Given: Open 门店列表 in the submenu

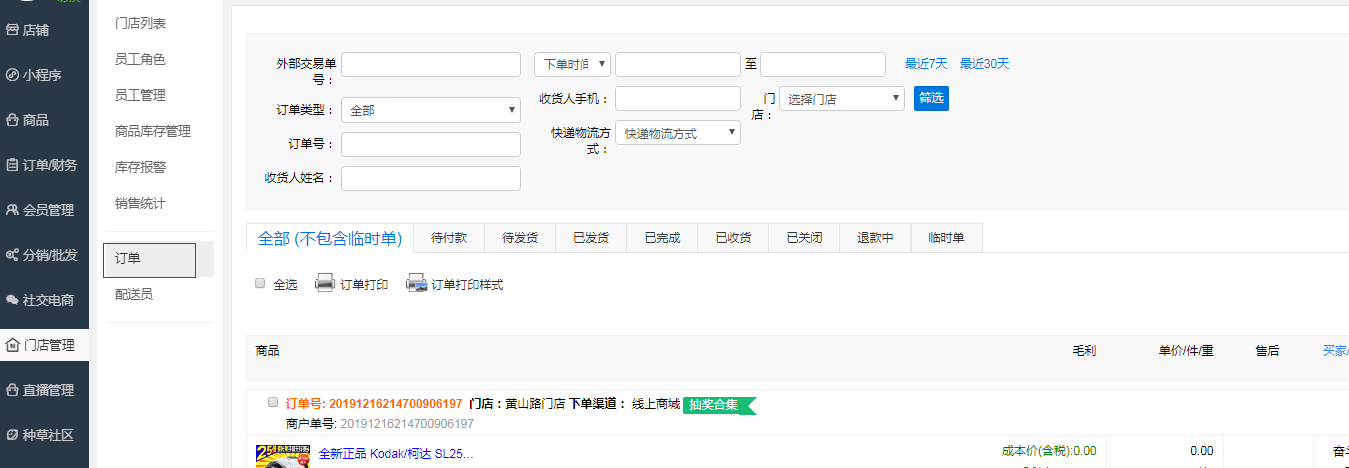Looking at the screenshot, I should pyautogui.click(x=141, y=23).
